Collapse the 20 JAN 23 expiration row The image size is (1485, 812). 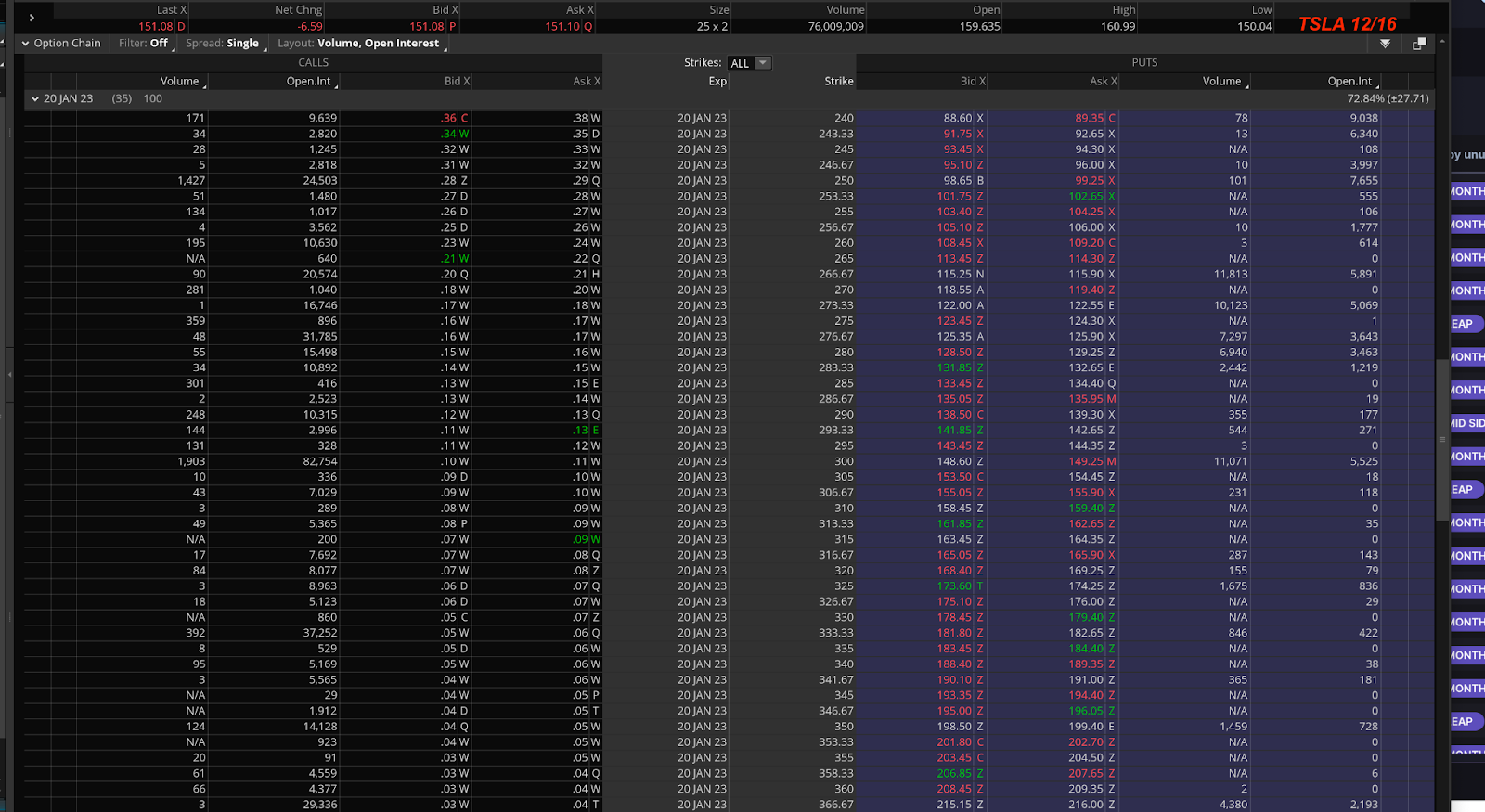(35, 98)
